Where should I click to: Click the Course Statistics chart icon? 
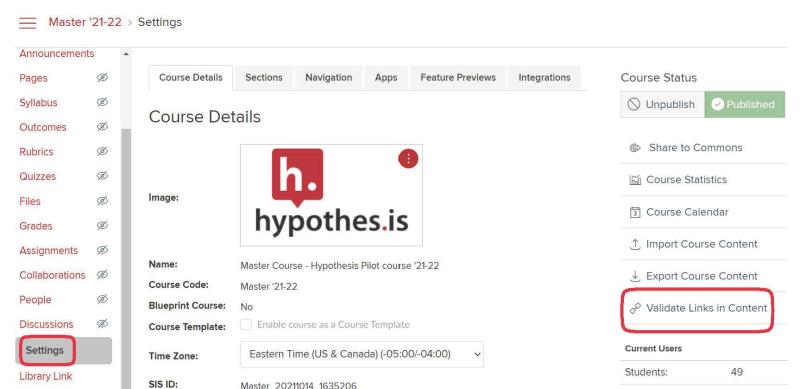635,180
